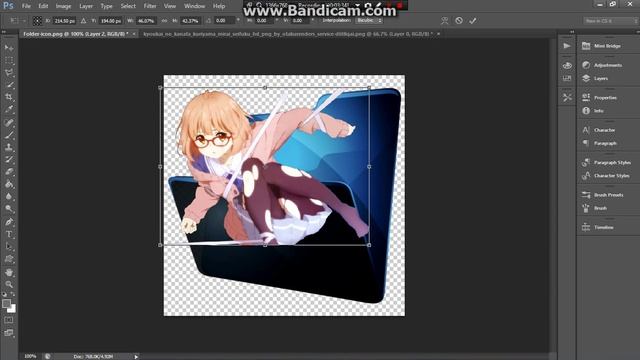Switch to warp mode
This screenshot has width=640, height=360.
pos(444,20)
